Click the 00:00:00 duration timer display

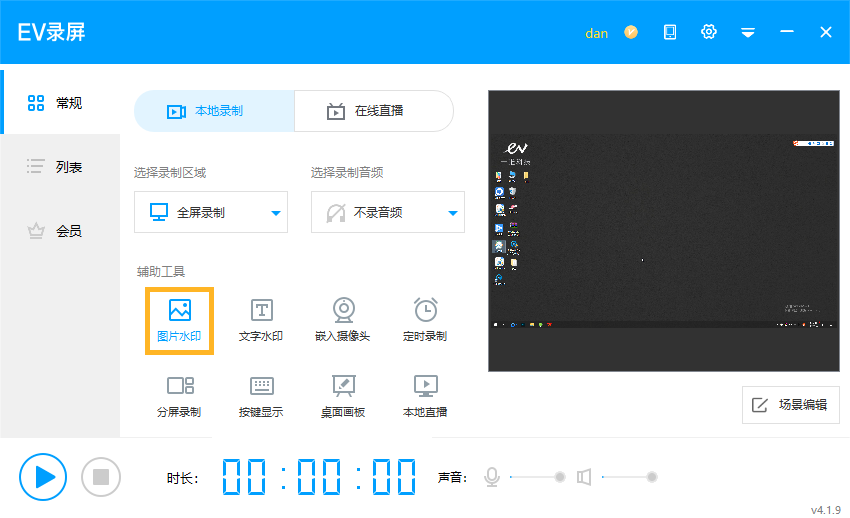319,477
